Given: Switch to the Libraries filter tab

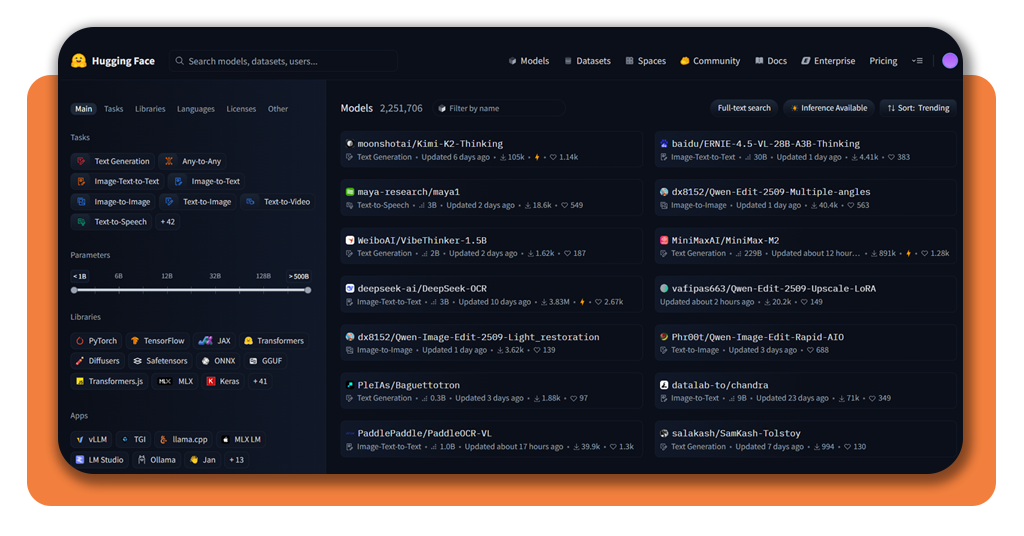Looking at the screenshot, I should [x=150, y=109].
